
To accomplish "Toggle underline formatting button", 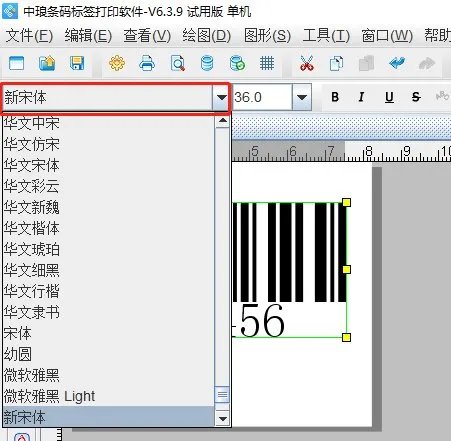I will click(389, 97).
